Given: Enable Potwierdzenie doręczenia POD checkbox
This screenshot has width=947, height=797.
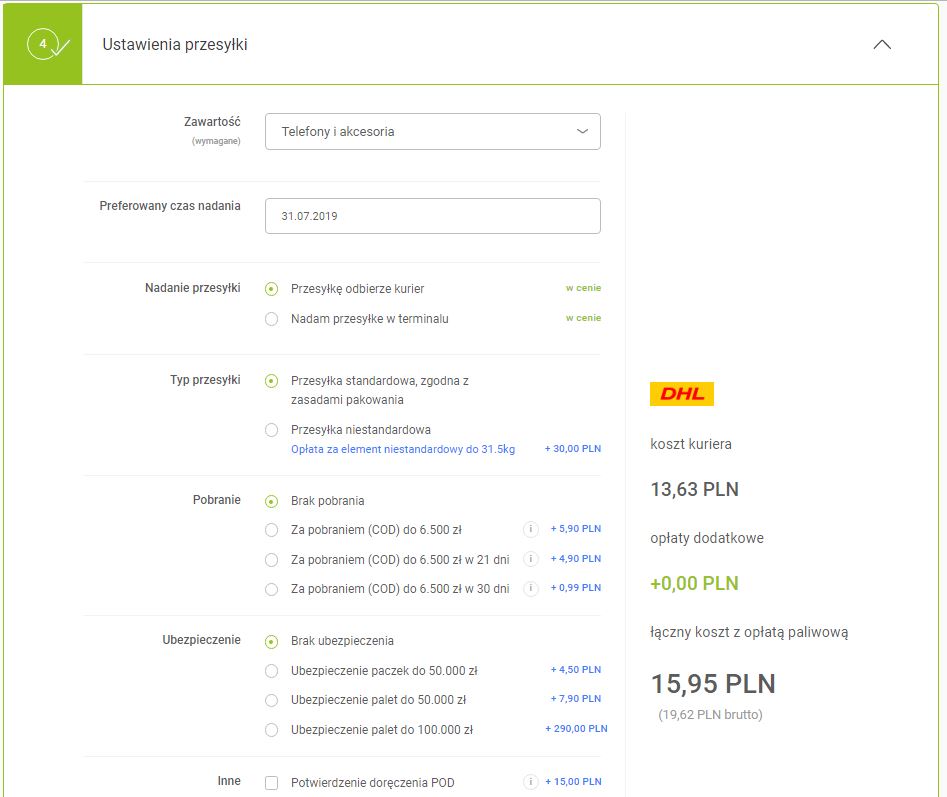Looking at the screenshot, I should point(271,783).
